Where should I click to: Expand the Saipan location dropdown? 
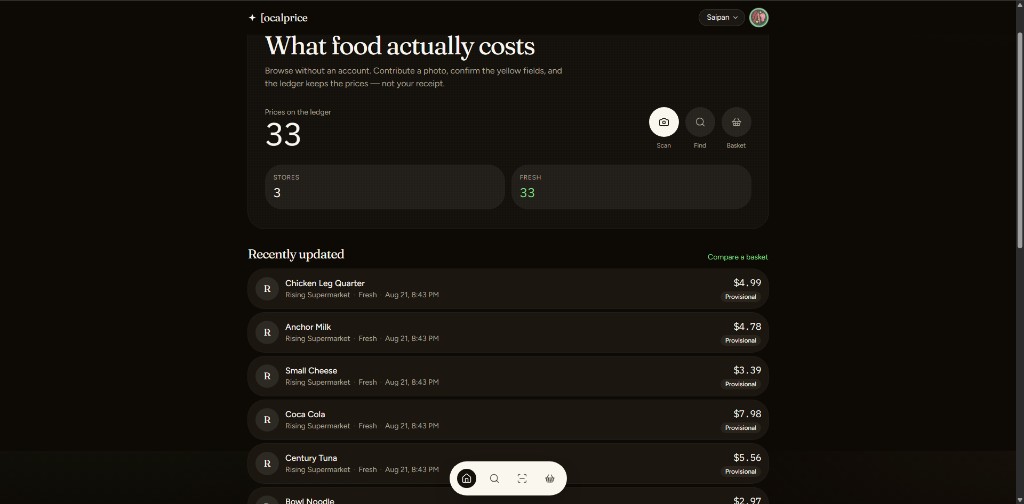[x=722, y=18]
